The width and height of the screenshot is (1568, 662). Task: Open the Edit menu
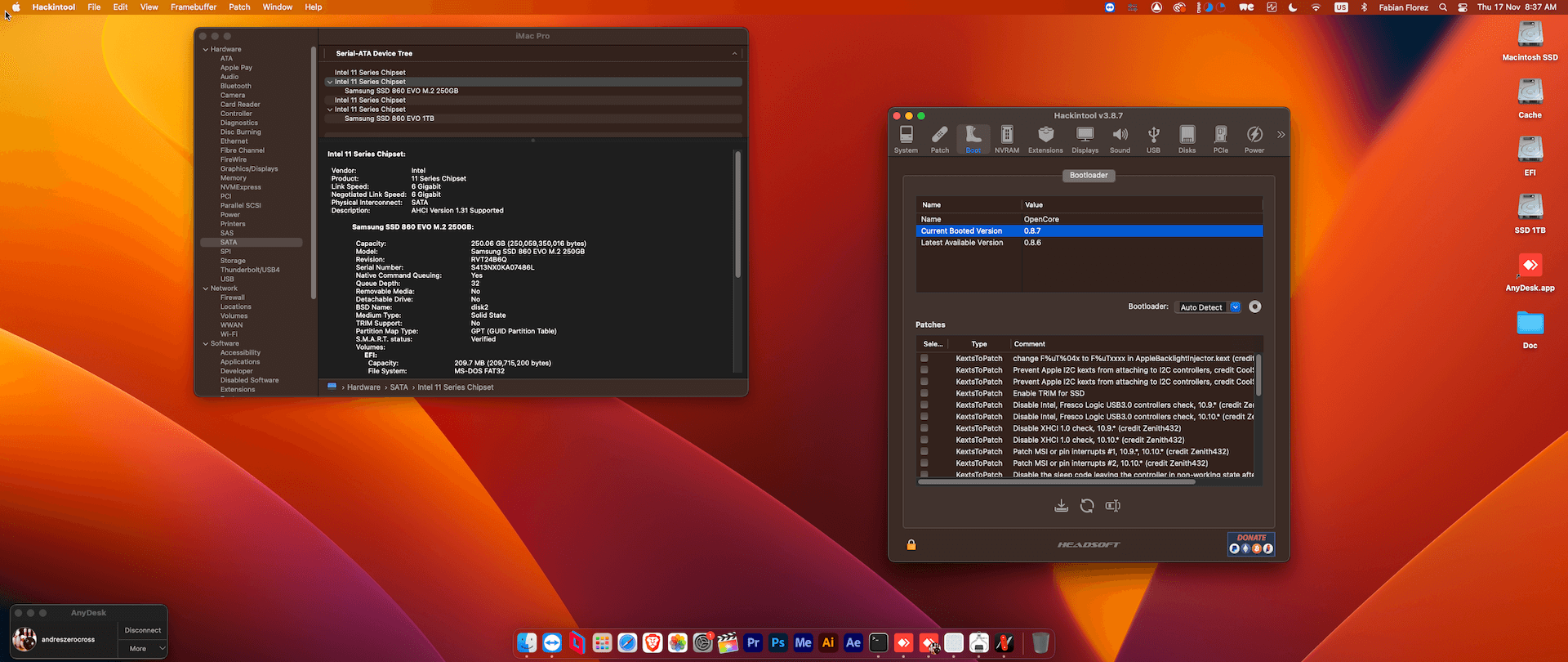tap(121, 7)
